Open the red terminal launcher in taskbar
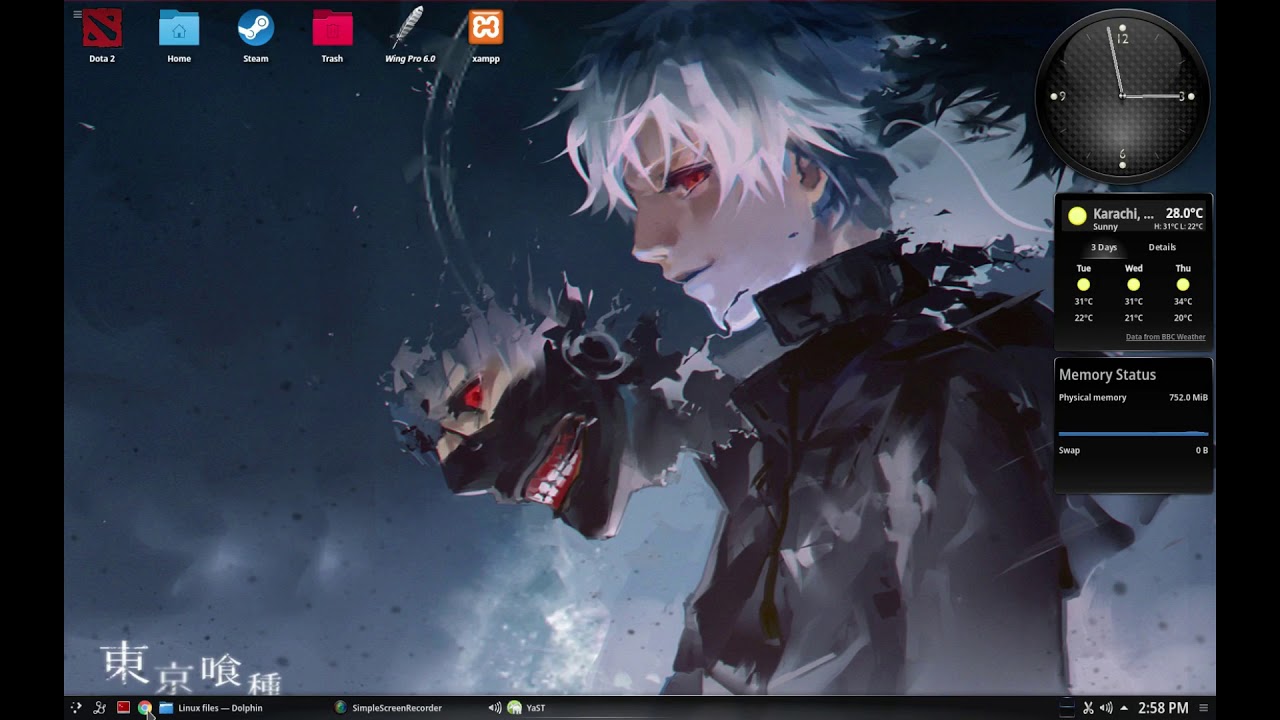1280x720 pixels. [123, 707]
